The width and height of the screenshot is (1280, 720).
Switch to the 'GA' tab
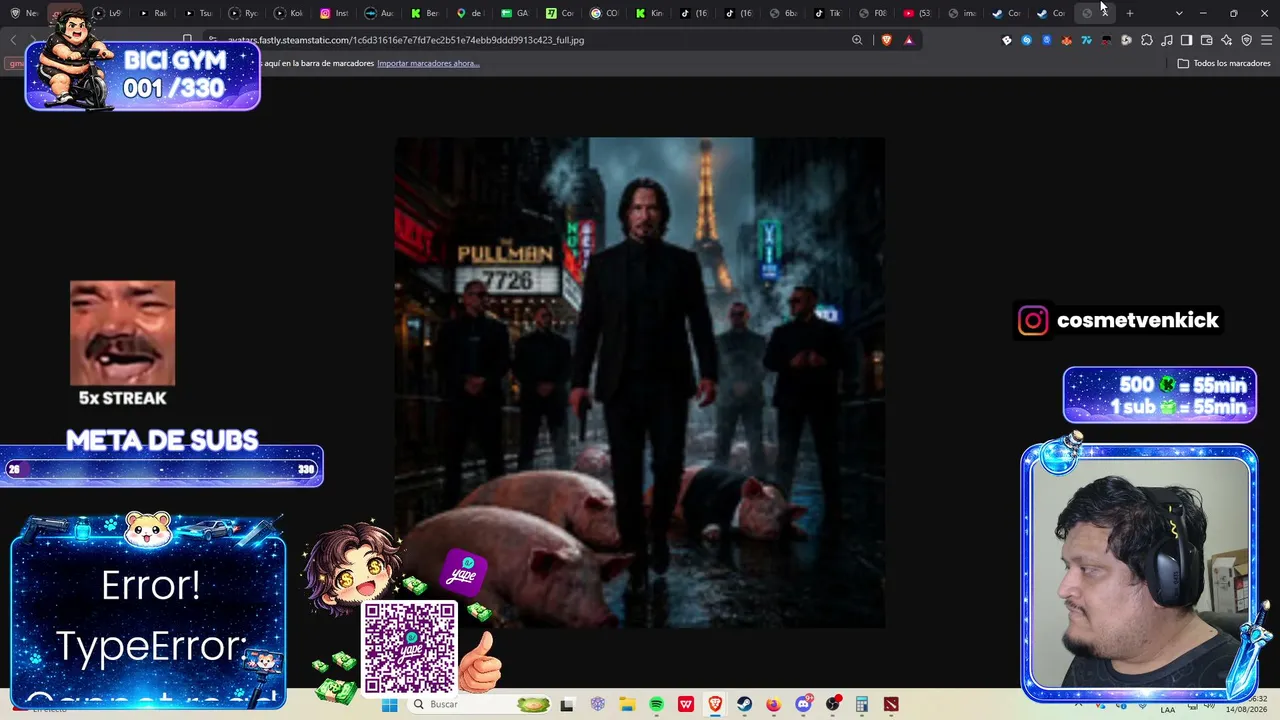pyautogui.click(x=514, y=13)
